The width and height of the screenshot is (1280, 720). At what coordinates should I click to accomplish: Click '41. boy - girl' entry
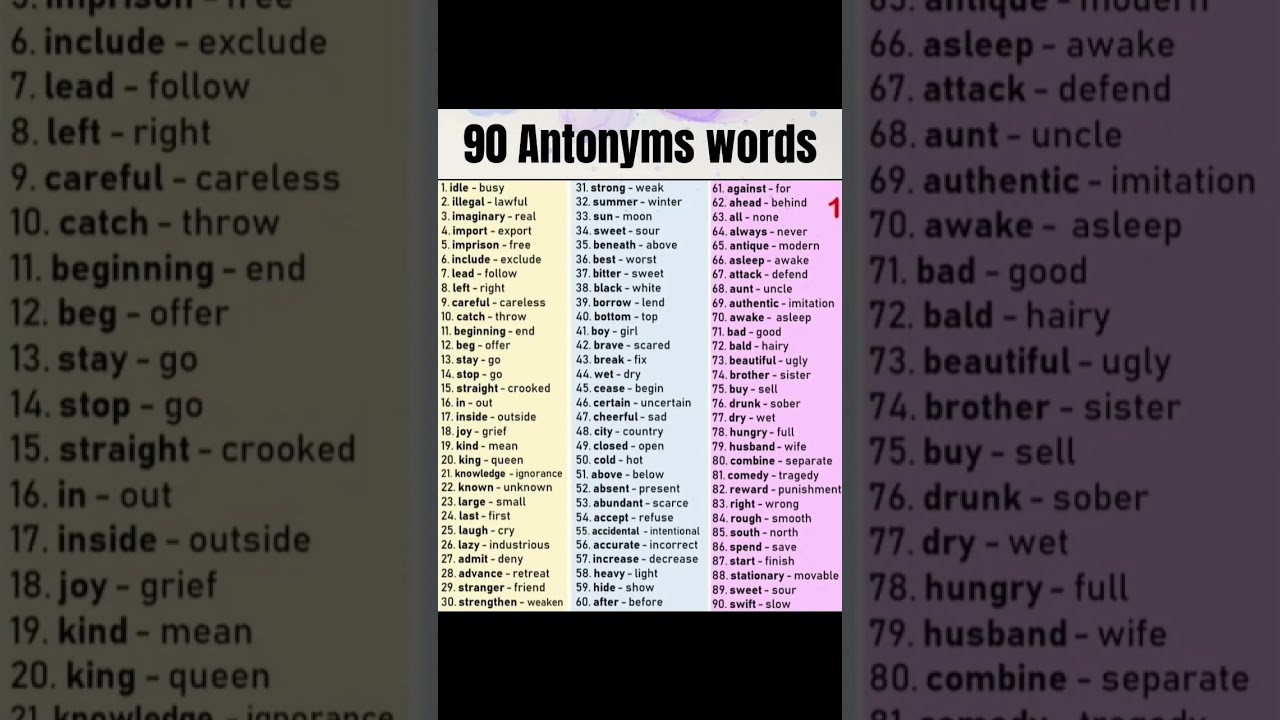pyautogui.click(x=606, y=331)
